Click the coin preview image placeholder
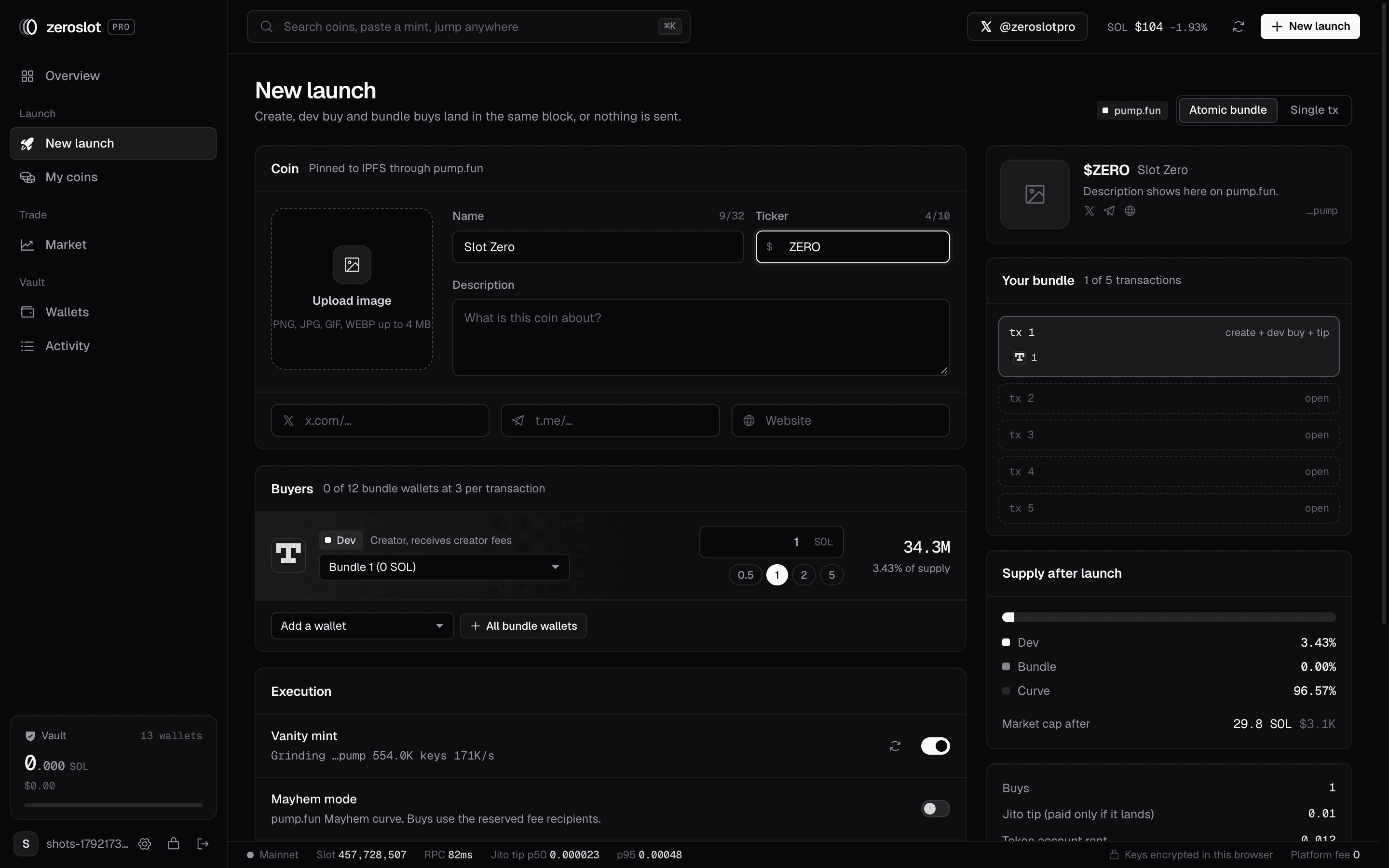This screenshot has height=868, width=1389. (x=1035, y=194)
